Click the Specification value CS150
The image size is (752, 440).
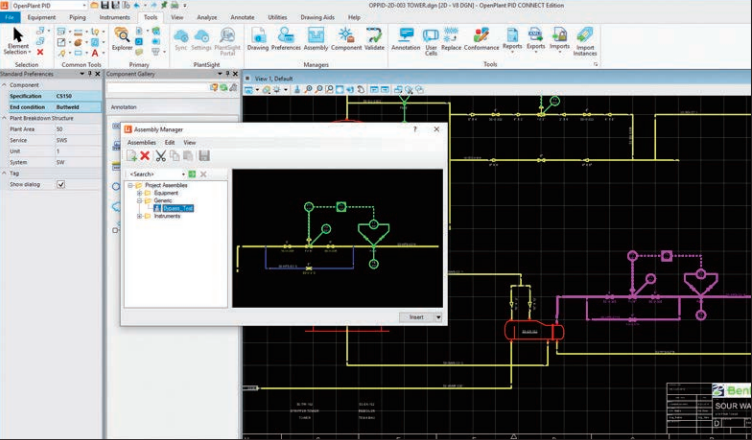[x=64, y=96]
